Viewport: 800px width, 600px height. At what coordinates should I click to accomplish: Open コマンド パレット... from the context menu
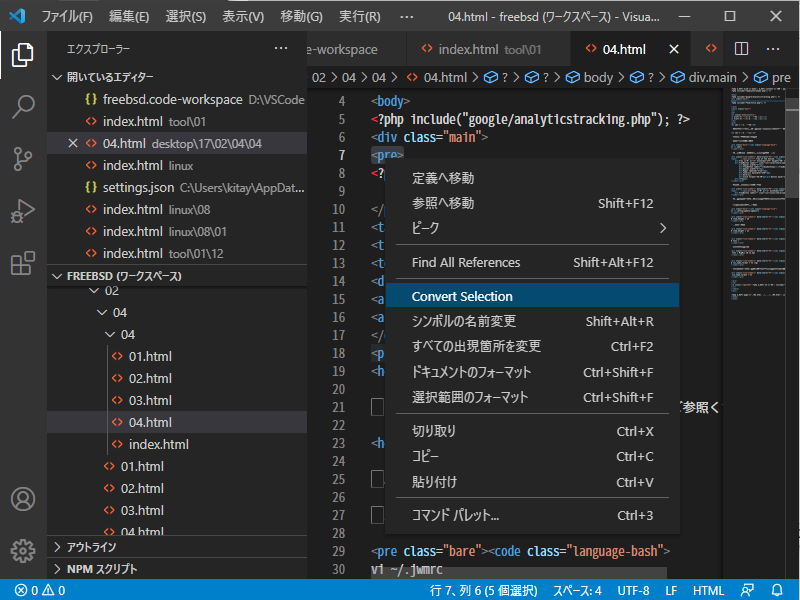(532, 515)
